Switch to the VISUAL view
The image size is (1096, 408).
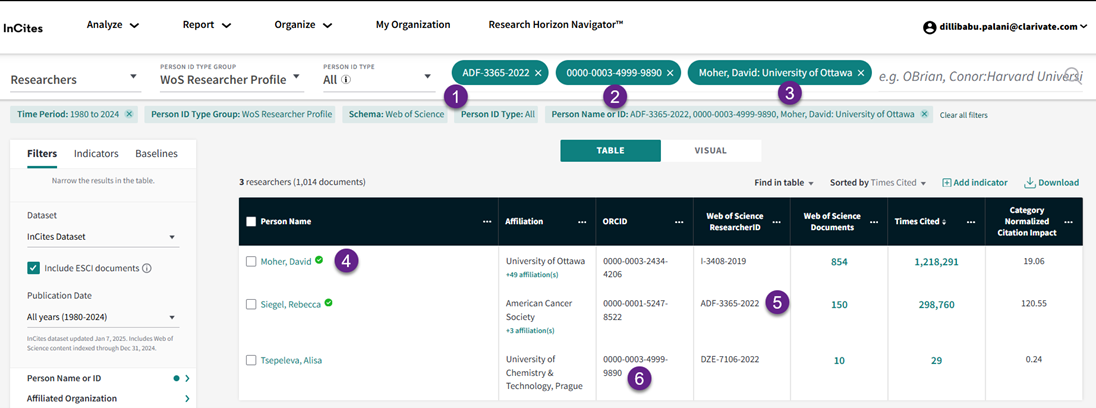point(711,150)
